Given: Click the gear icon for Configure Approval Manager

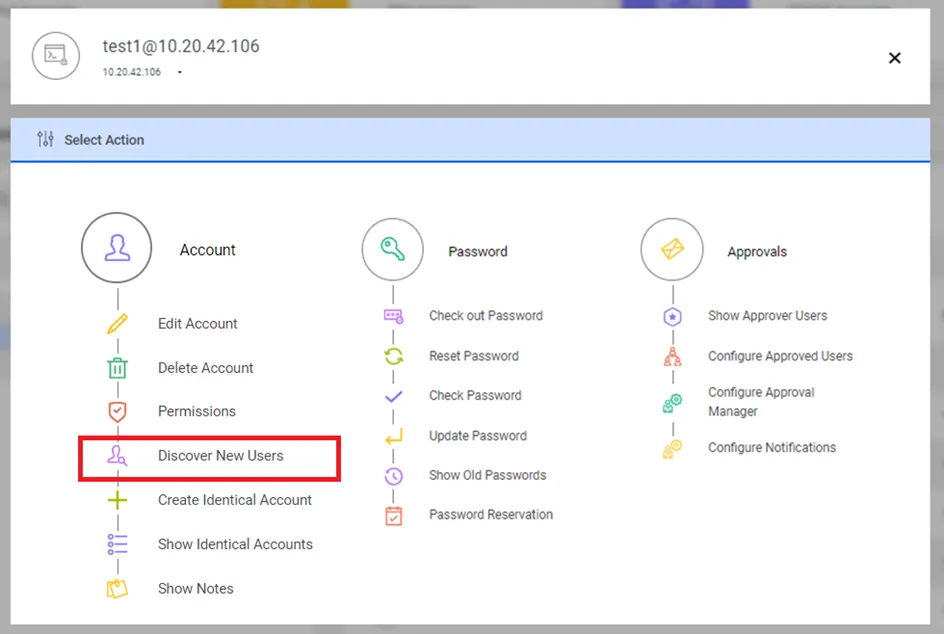Looking at the screenshot, I should (672, 403).
